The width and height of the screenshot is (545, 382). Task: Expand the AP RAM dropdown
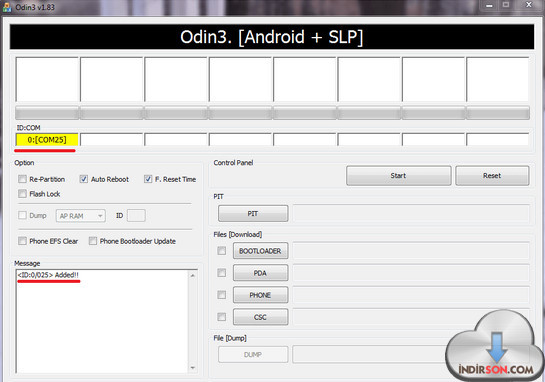coord(81,216)
